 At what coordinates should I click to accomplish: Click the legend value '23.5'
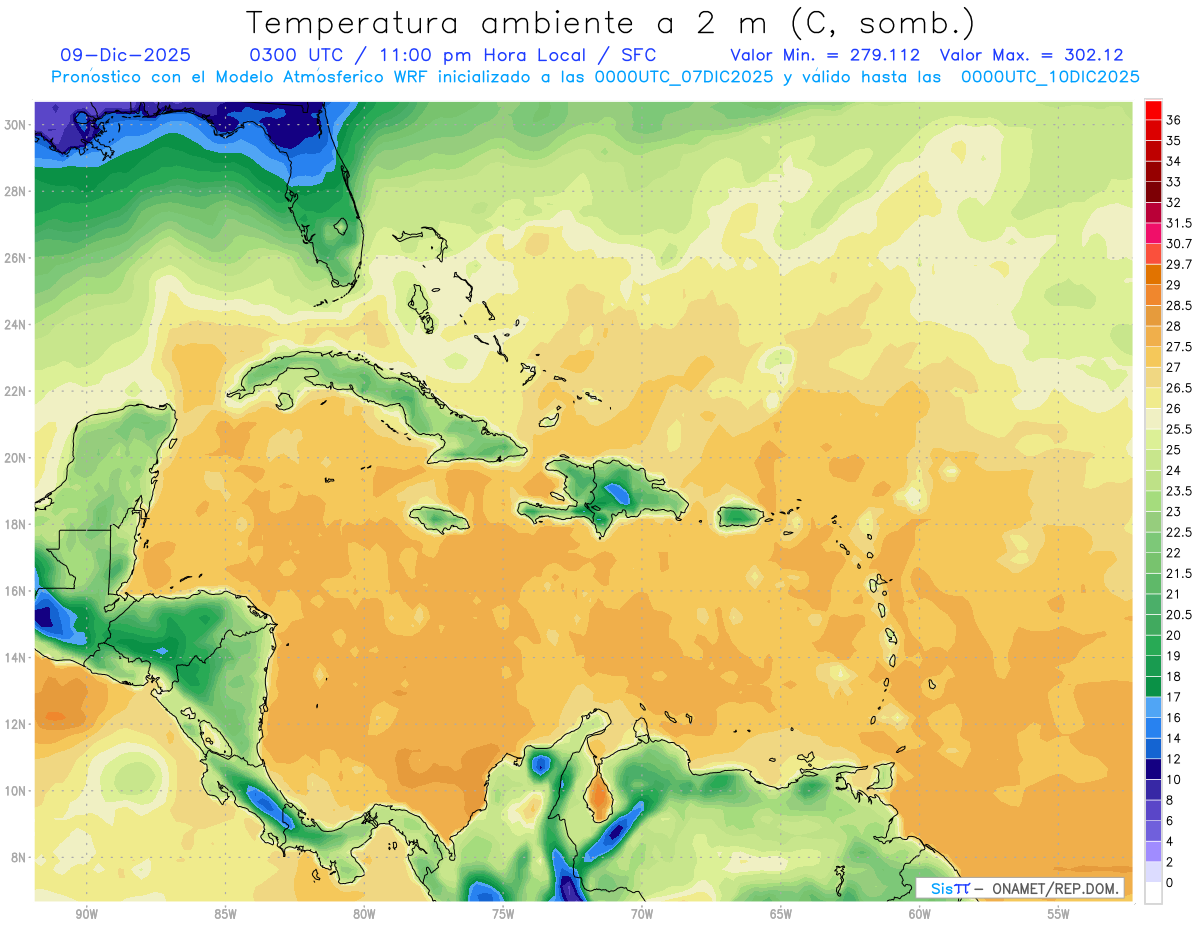(1179, 491)
